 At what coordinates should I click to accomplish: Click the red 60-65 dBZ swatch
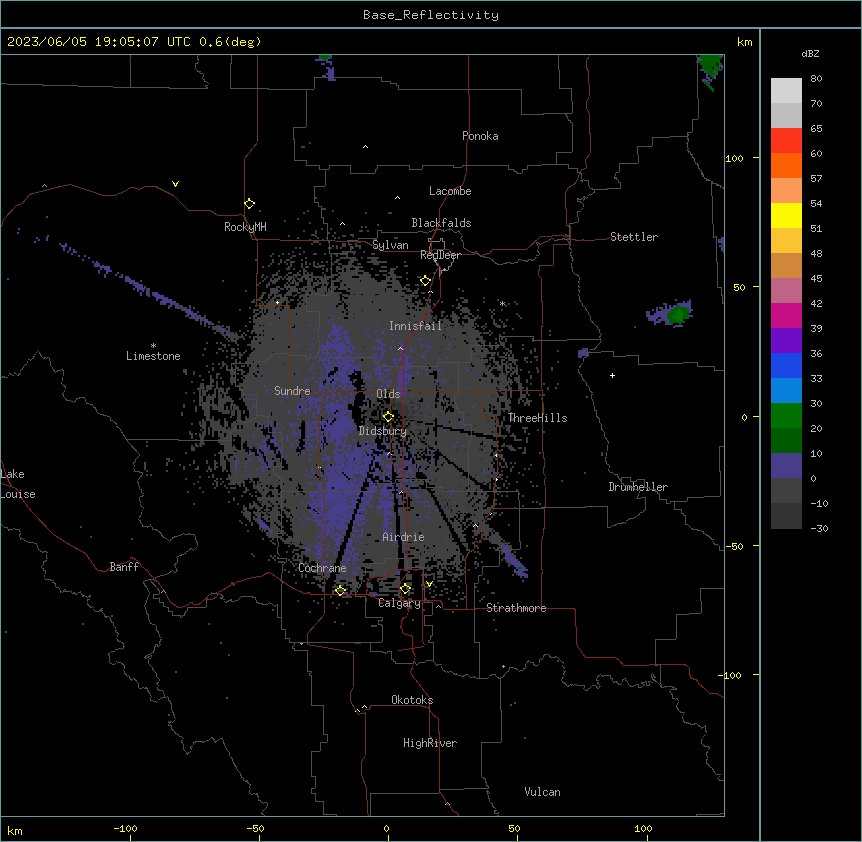(786, 141)
